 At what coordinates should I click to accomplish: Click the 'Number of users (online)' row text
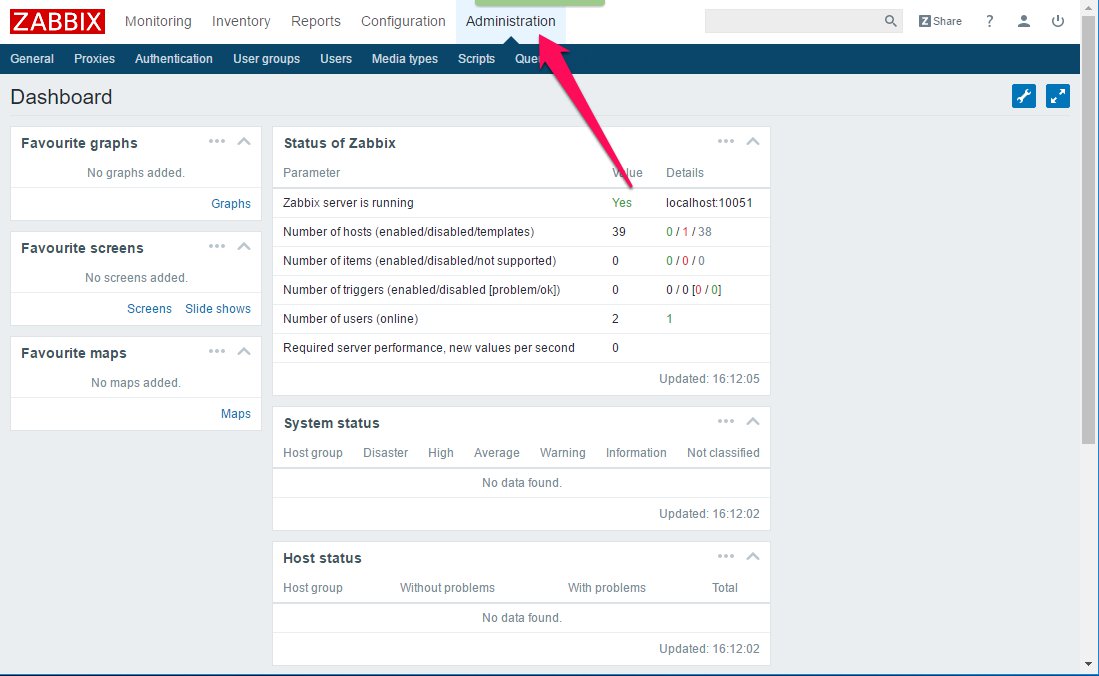pos(350,318)
